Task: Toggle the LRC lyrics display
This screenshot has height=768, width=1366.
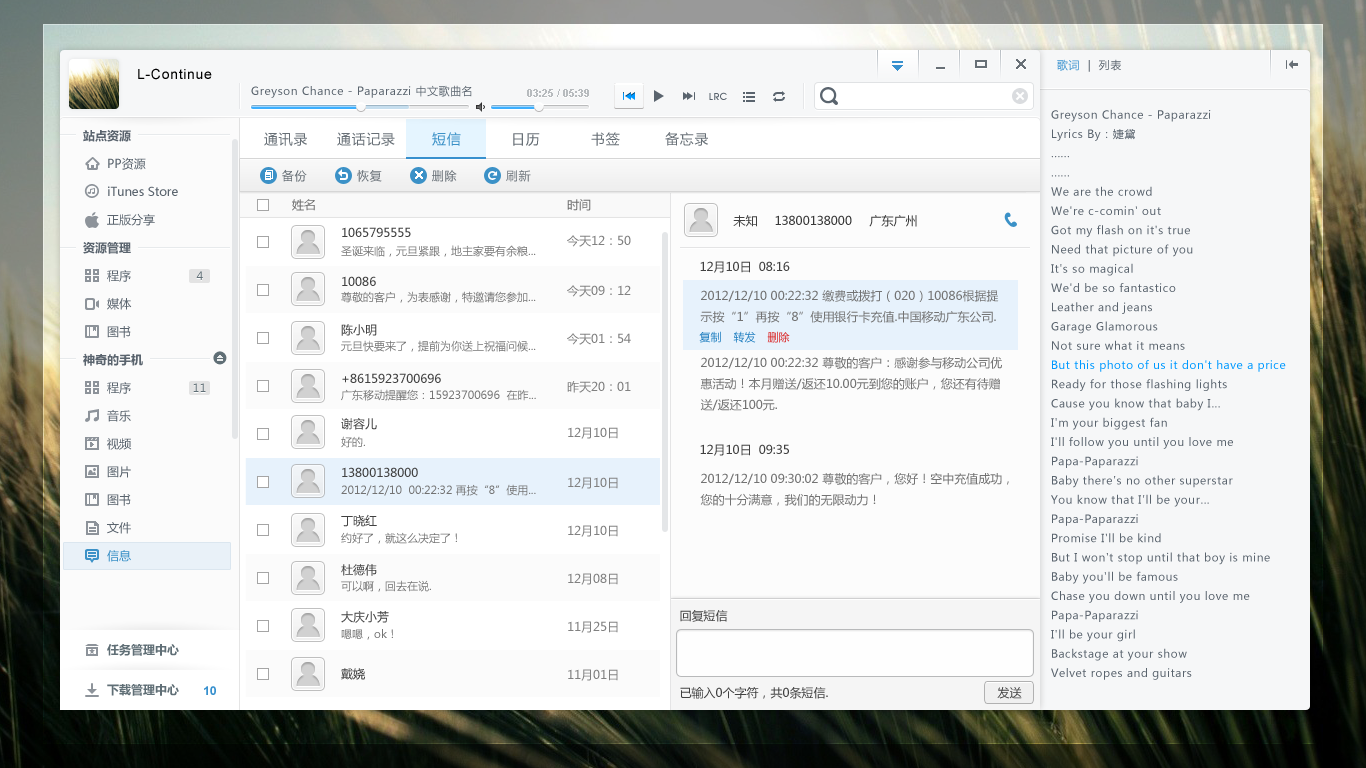Action: (718, 97)
